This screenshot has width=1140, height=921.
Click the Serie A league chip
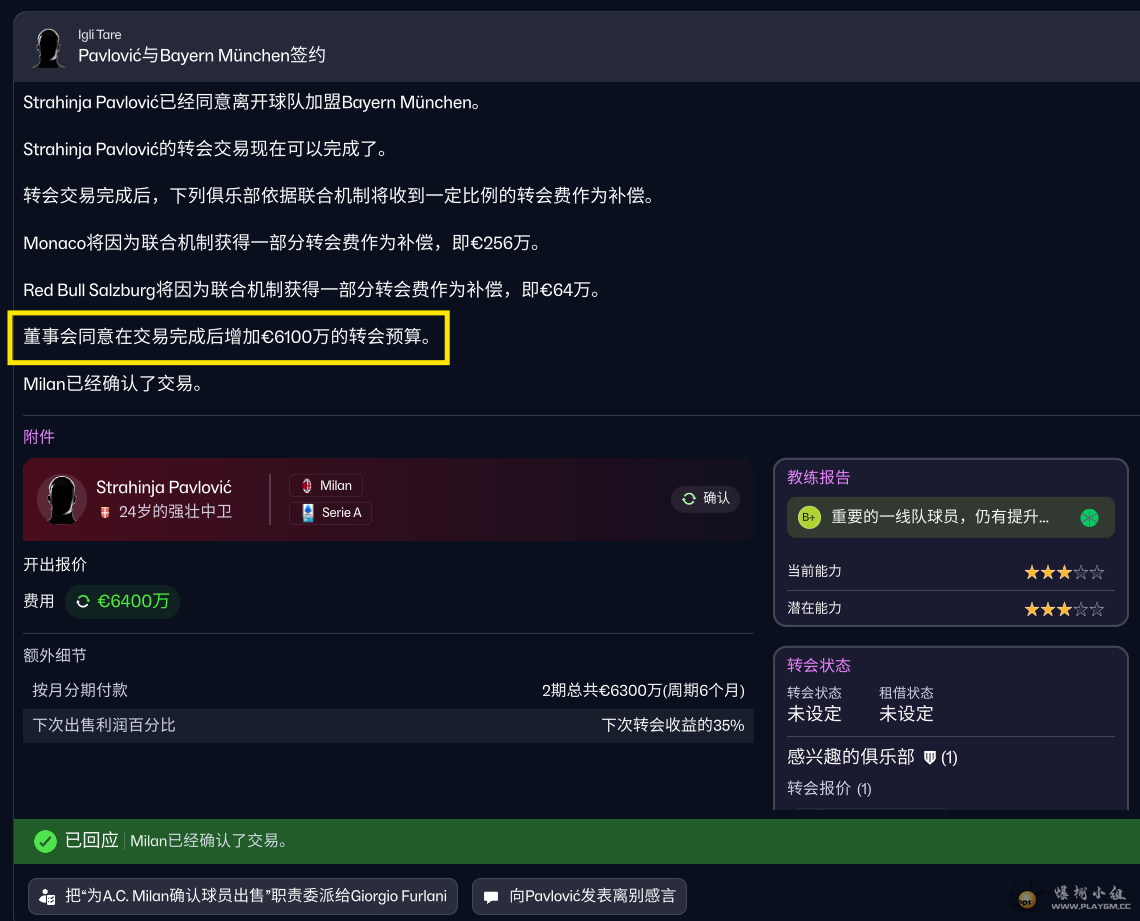click(331, 512)
